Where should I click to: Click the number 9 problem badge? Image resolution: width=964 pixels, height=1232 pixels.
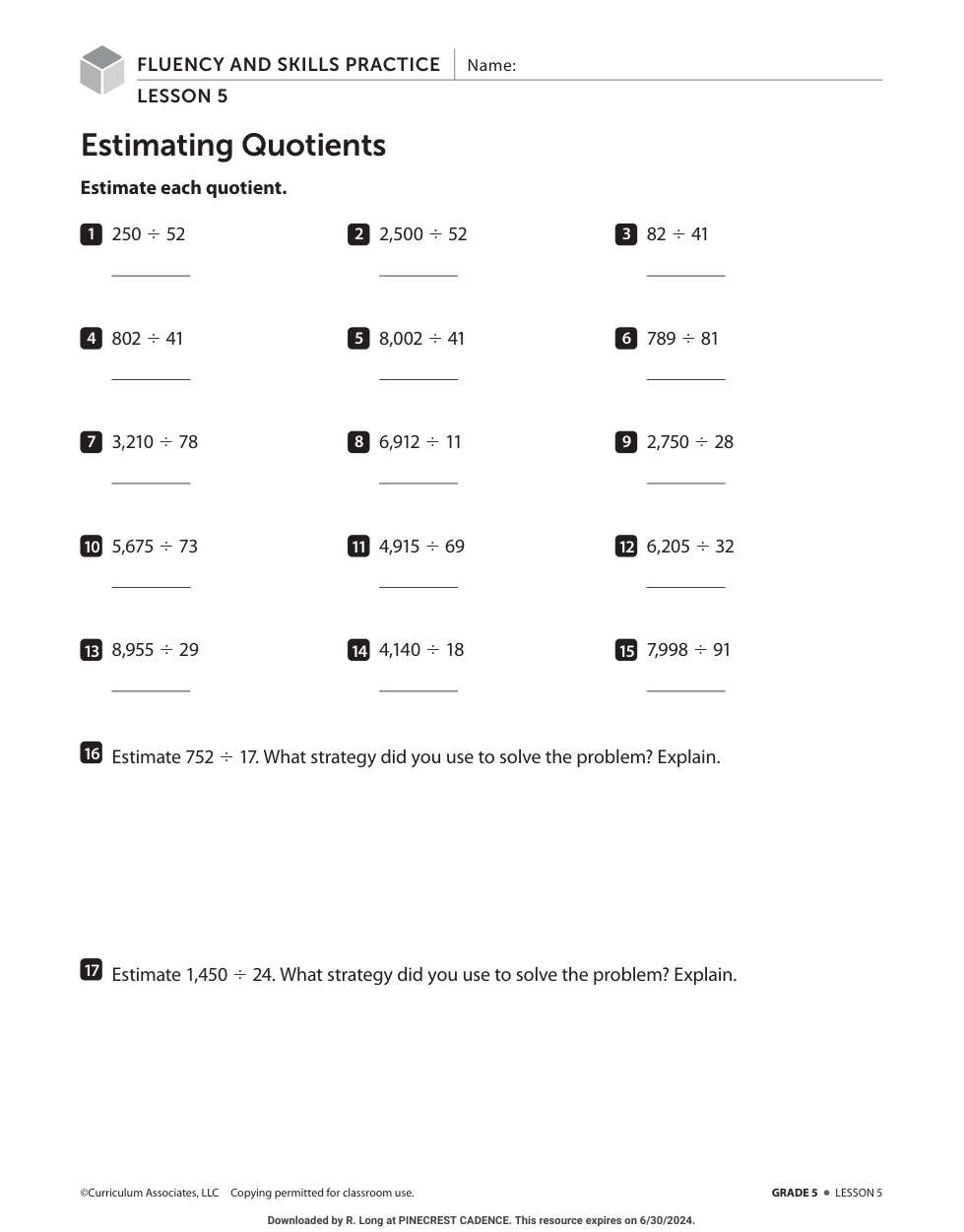point(626,442)
